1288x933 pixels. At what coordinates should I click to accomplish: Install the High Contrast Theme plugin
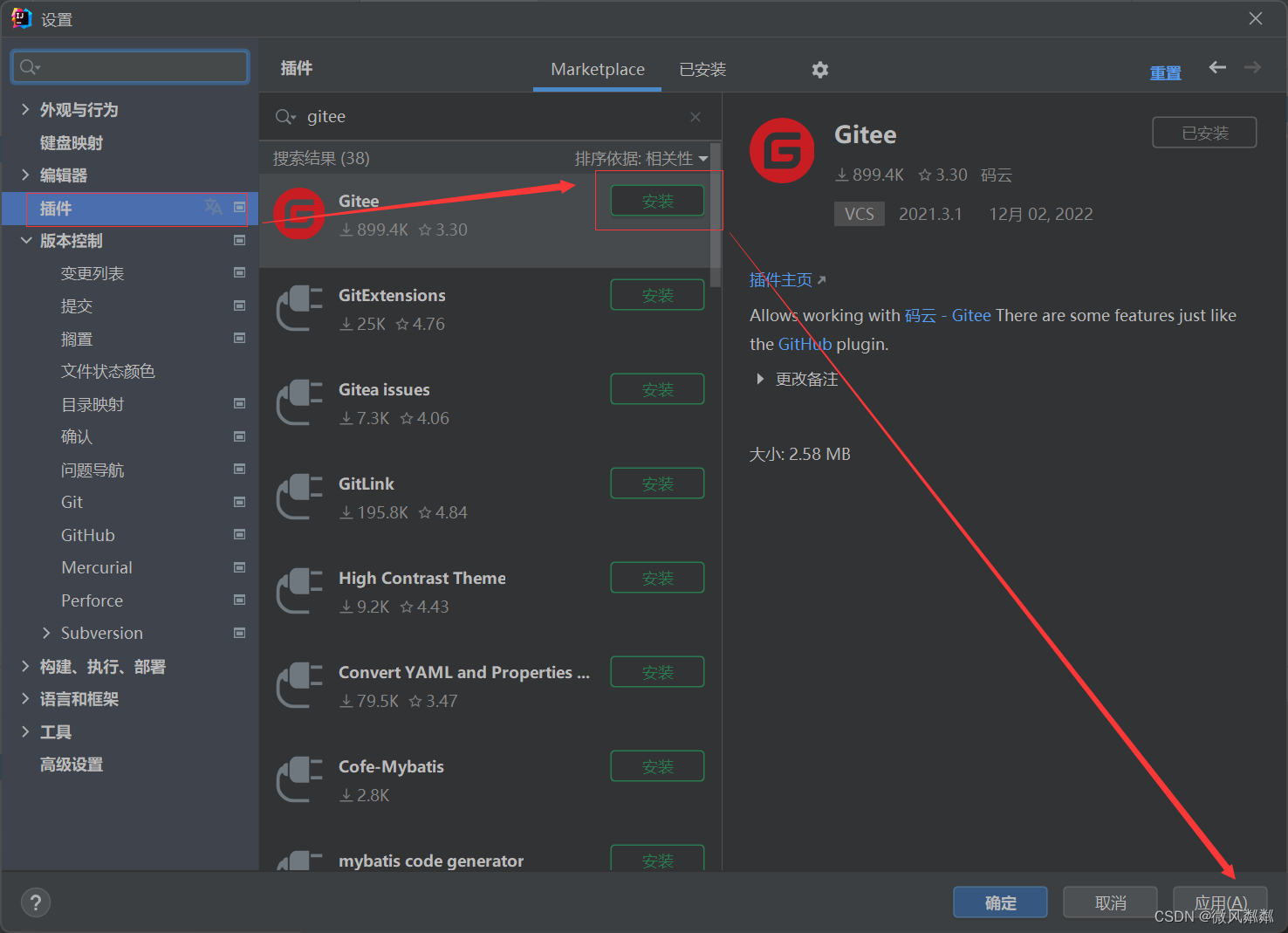[x=657, y=578]
